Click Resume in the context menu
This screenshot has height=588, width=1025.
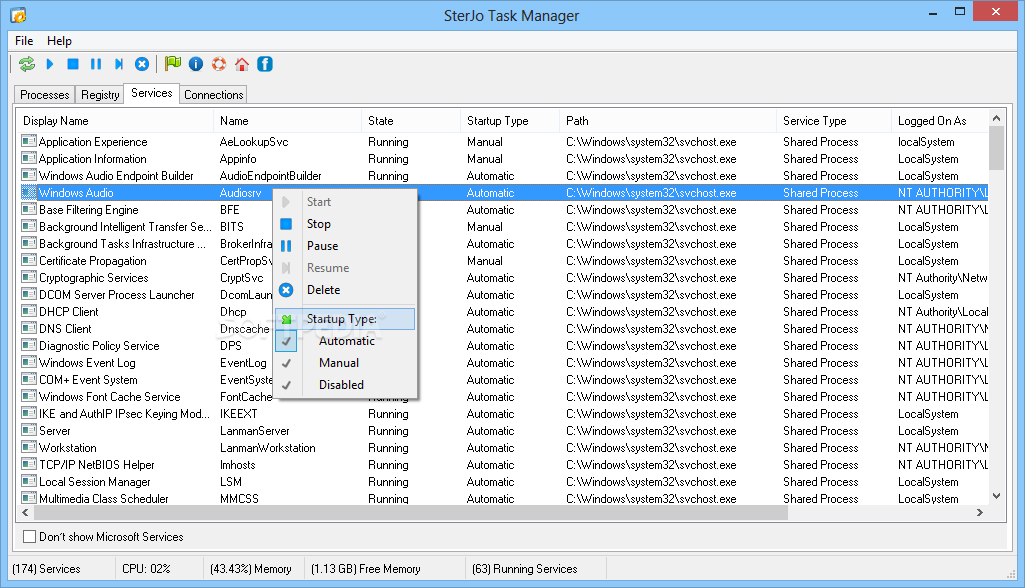[345, 268]
